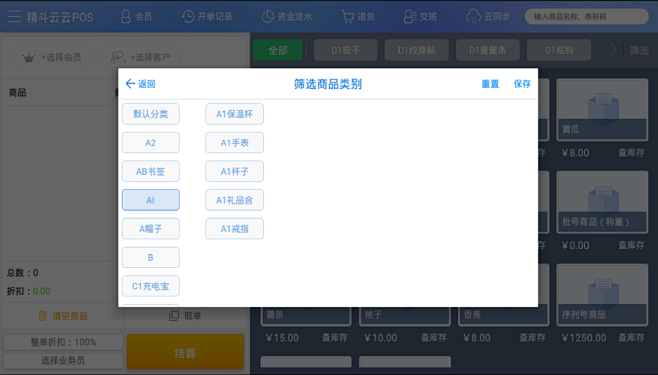Check stock for 批号商品 via 查库存
The image size is (658, 375).
(x=631, y=245)
